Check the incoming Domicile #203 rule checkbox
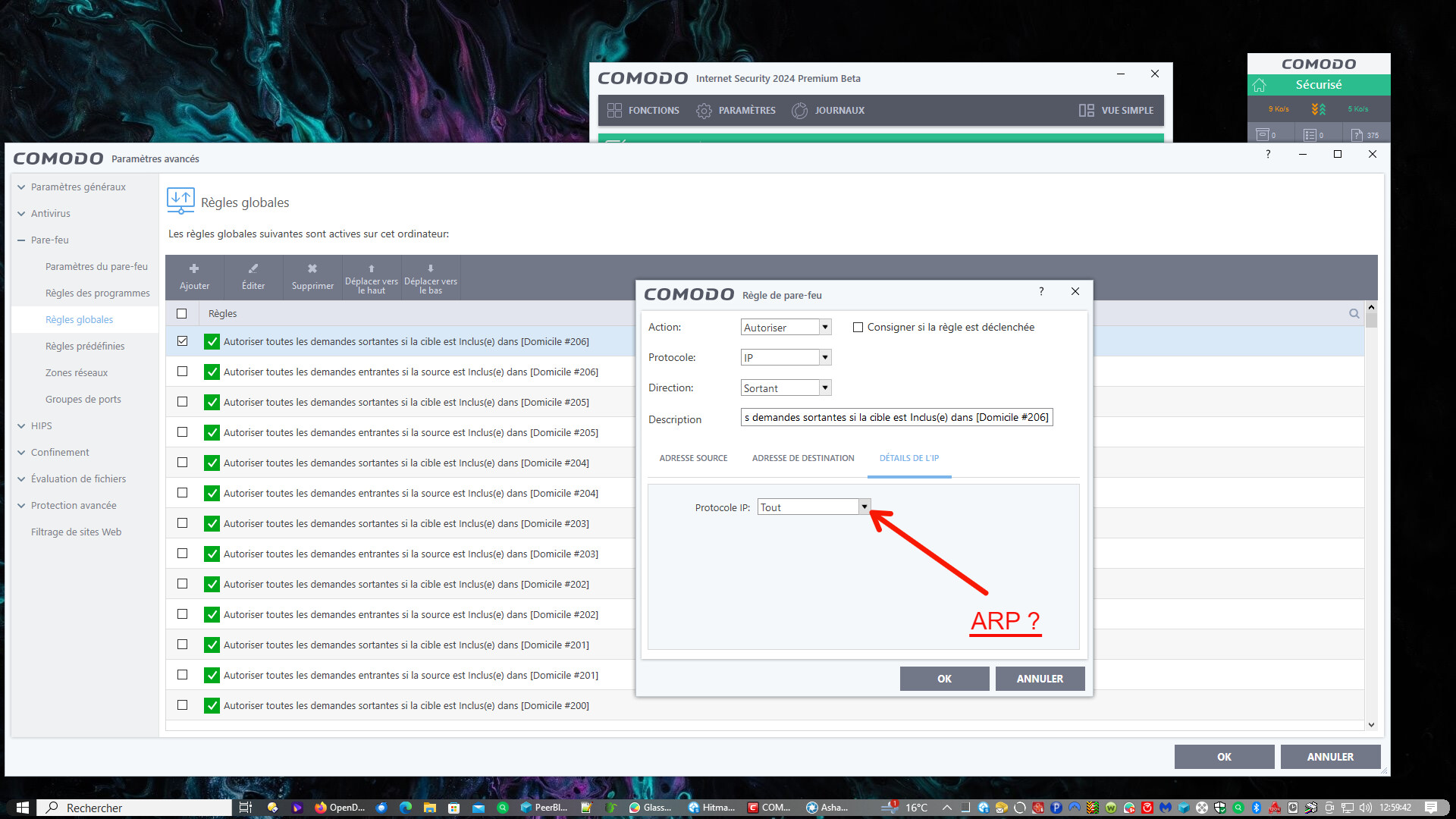Viewport: 1456px width, 819px height. point(182,554)
